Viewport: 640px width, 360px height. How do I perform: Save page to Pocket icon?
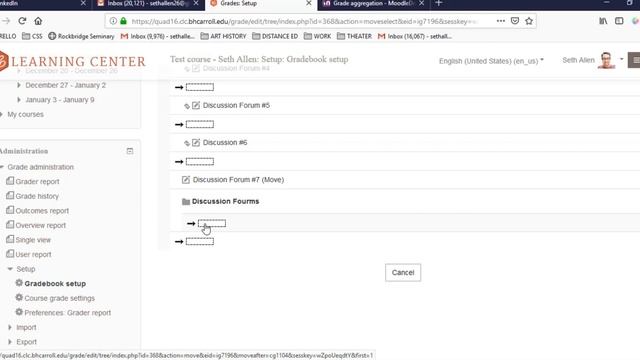515,21
